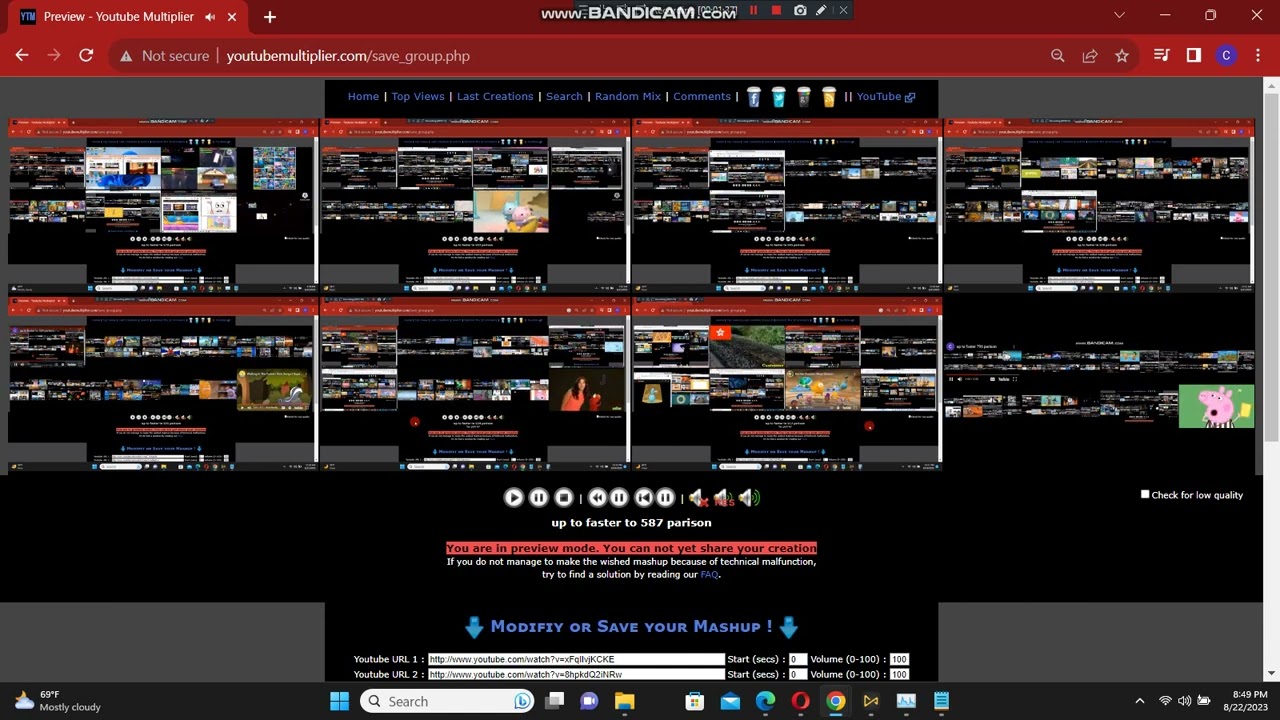Select the Preview - Youtube Multiplier tab

(x=128, y=17)
